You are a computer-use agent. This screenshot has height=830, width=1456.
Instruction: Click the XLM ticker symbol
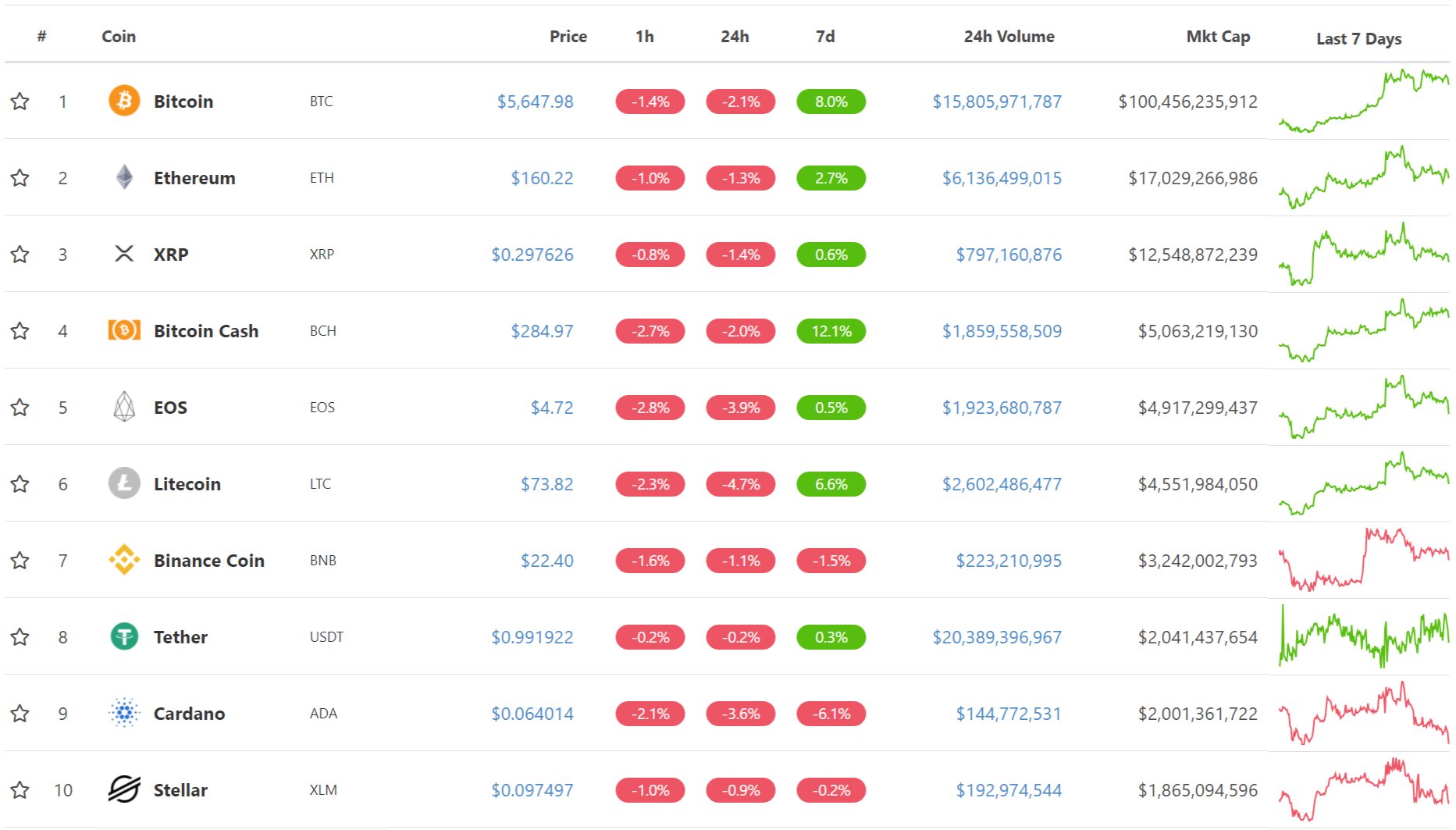[x=323, y=789]
